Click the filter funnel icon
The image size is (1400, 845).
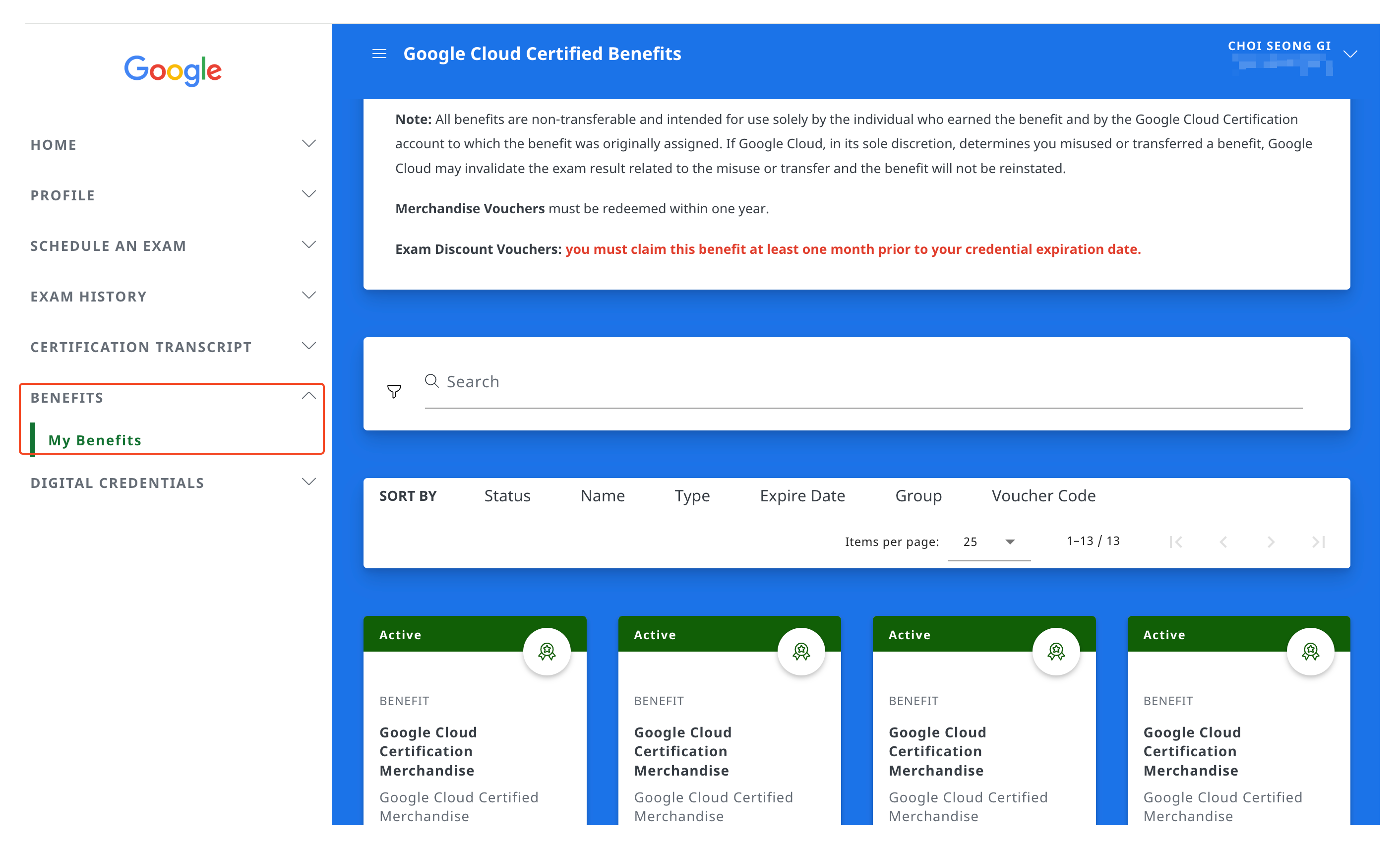394,391
